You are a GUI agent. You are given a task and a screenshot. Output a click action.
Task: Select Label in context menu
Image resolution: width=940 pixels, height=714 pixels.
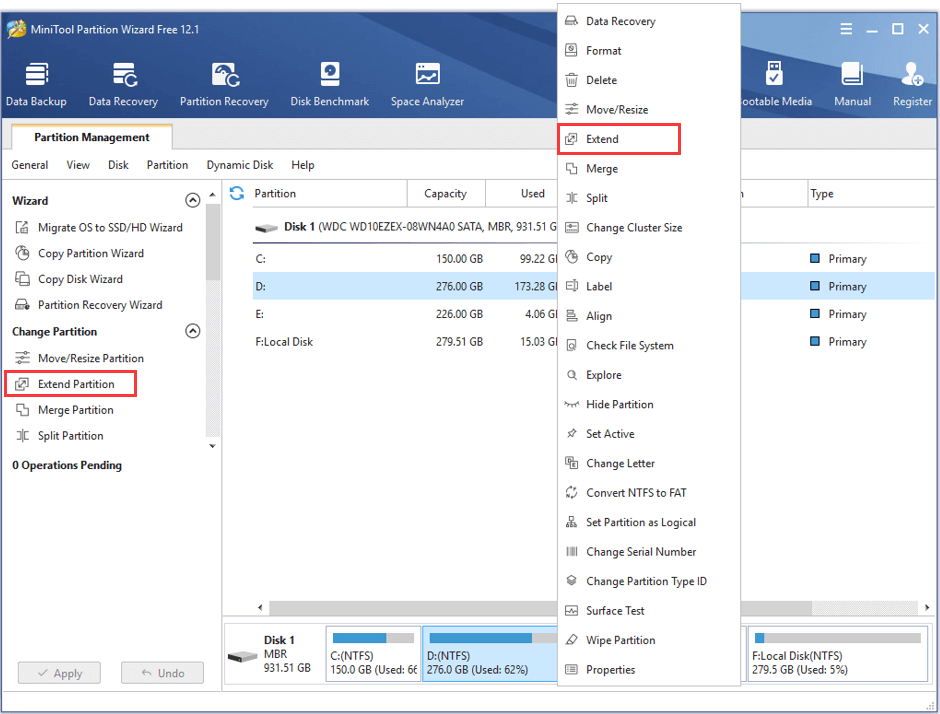649,286
